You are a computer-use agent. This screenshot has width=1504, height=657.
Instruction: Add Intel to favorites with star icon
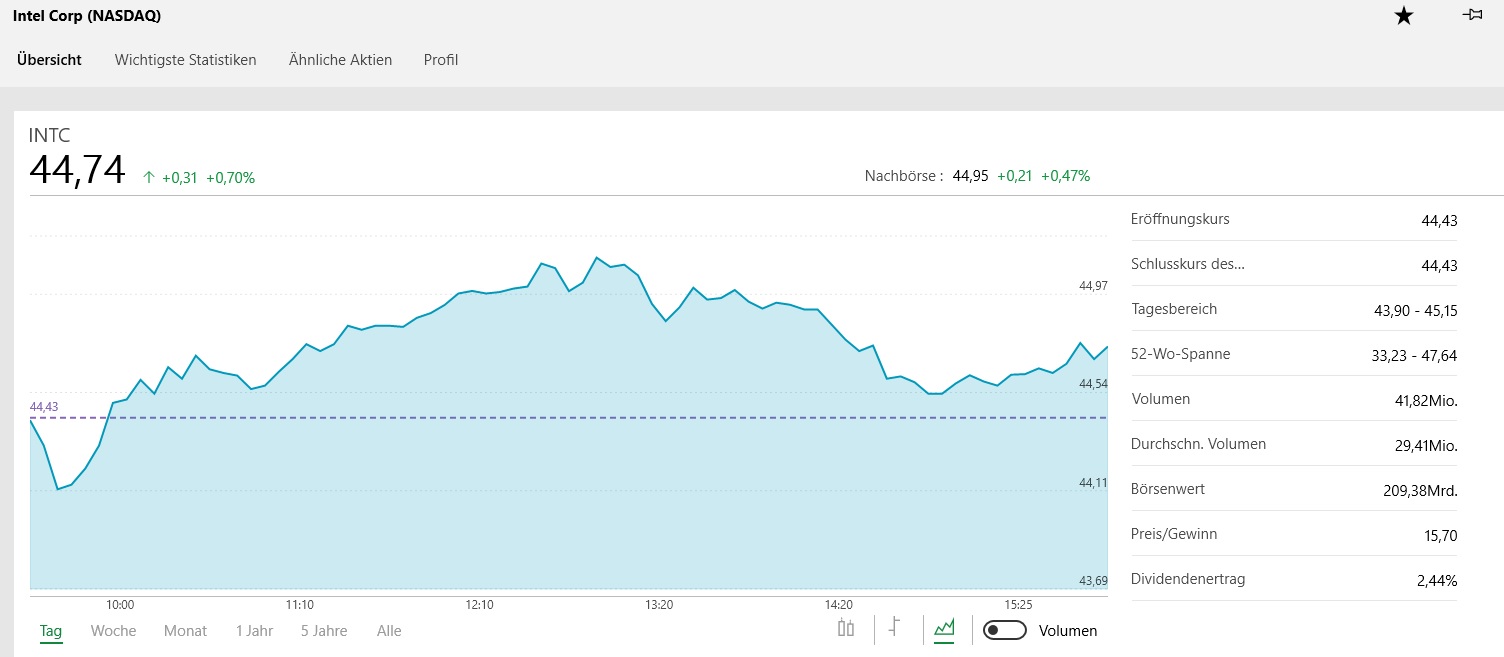click(1404, 16)
